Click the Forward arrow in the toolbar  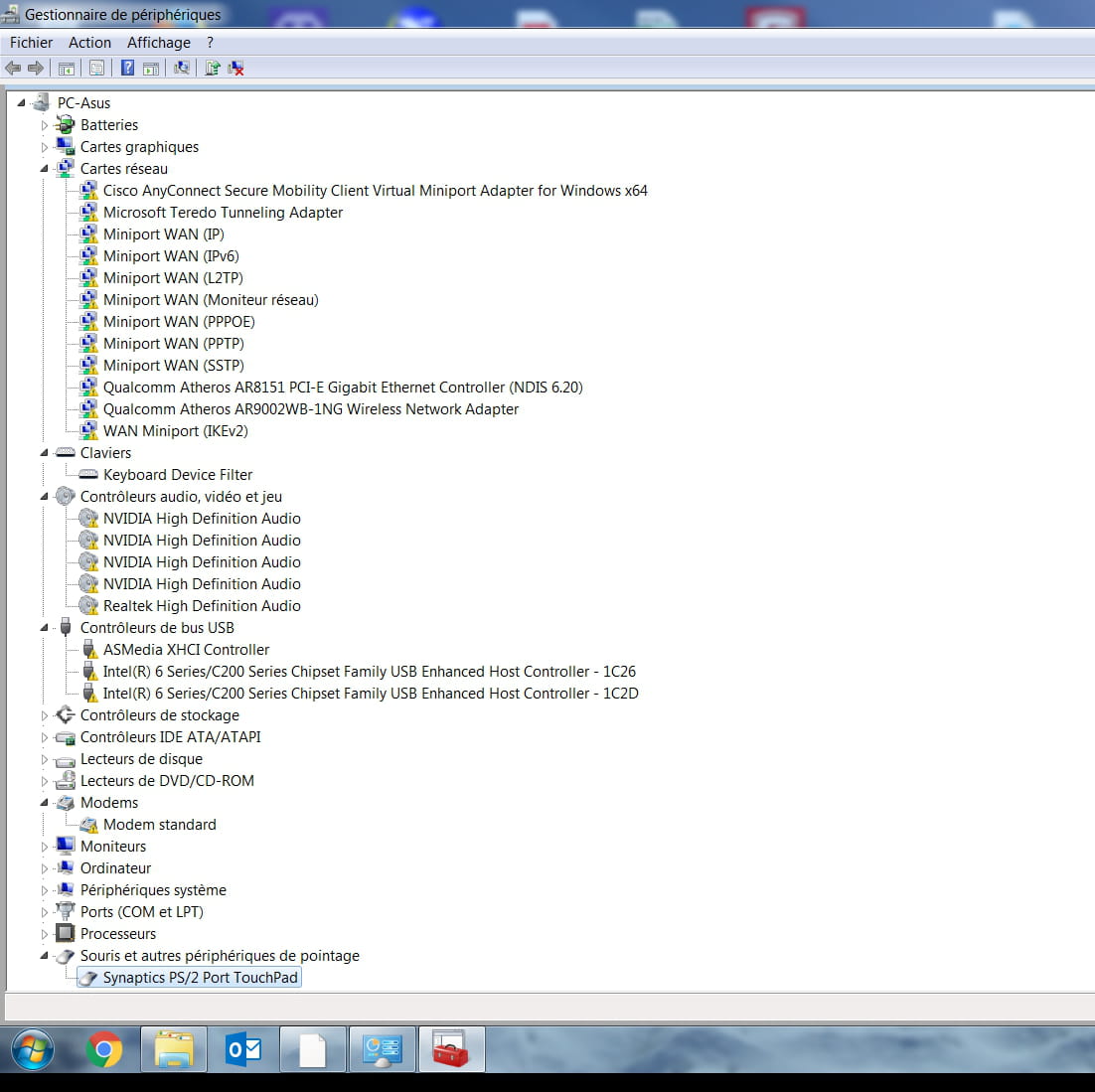coord(36,68)
